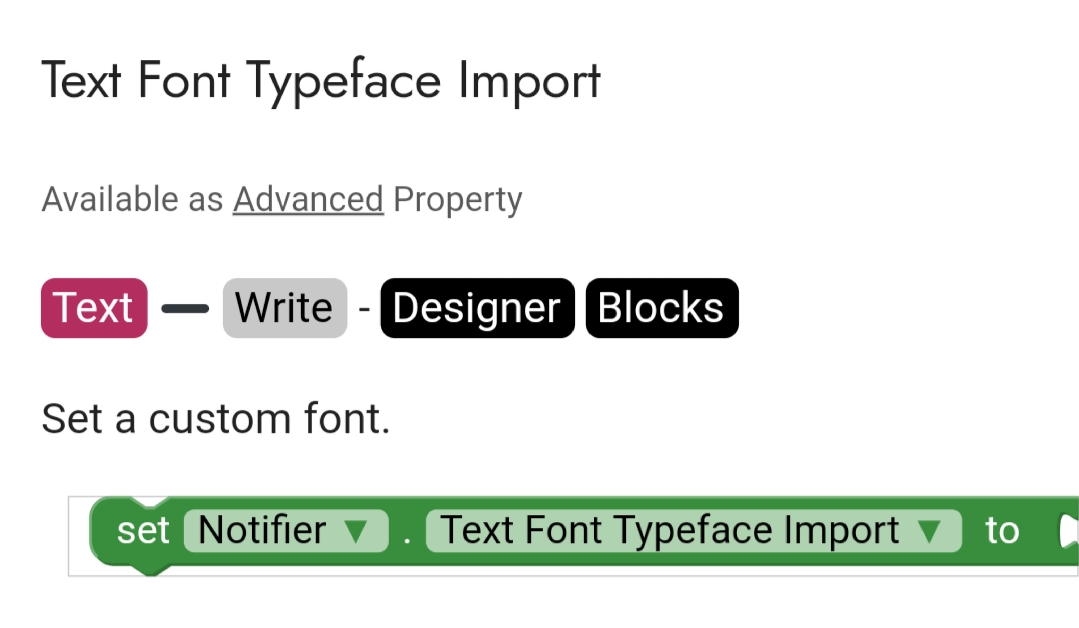Click the dark dash icon after the Text badge
Image resolution: width=1079 pixels, height=628 pixels.
click(x=185, y=309)
